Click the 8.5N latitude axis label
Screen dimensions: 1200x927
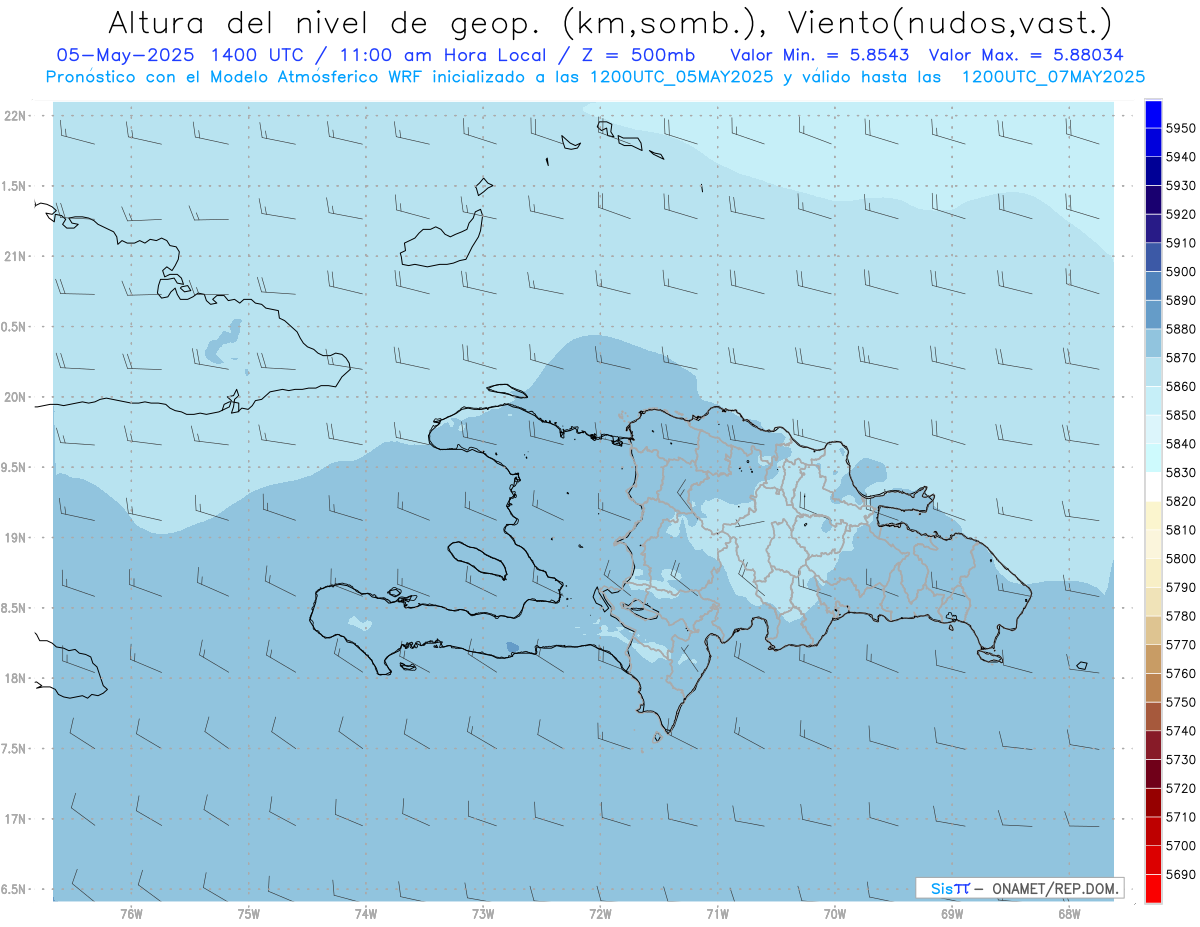point(15,608)
